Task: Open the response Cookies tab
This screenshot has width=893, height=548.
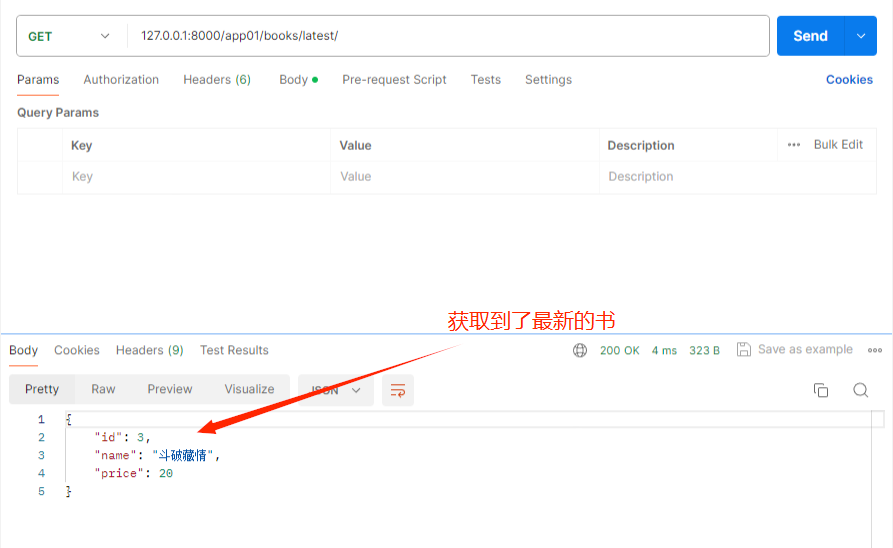Action: (77, 350)
